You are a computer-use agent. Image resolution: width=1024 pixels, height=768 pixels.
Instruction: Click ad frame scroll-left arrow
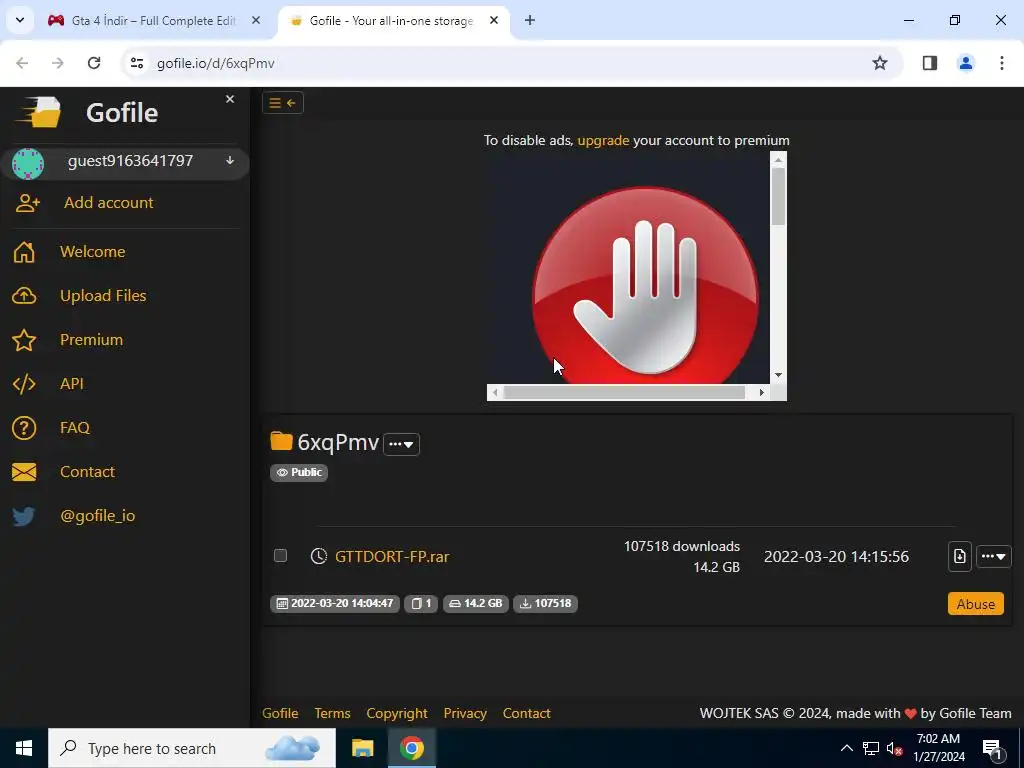(495, 392)
